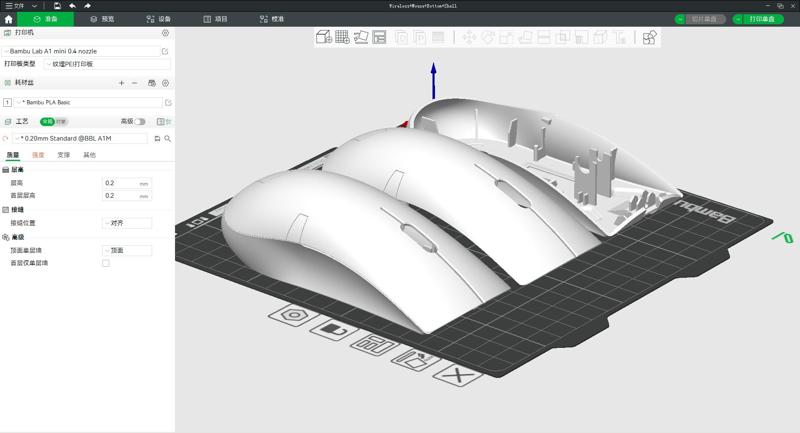
Task: Click the home icon
Action: [x=9, y=19]
